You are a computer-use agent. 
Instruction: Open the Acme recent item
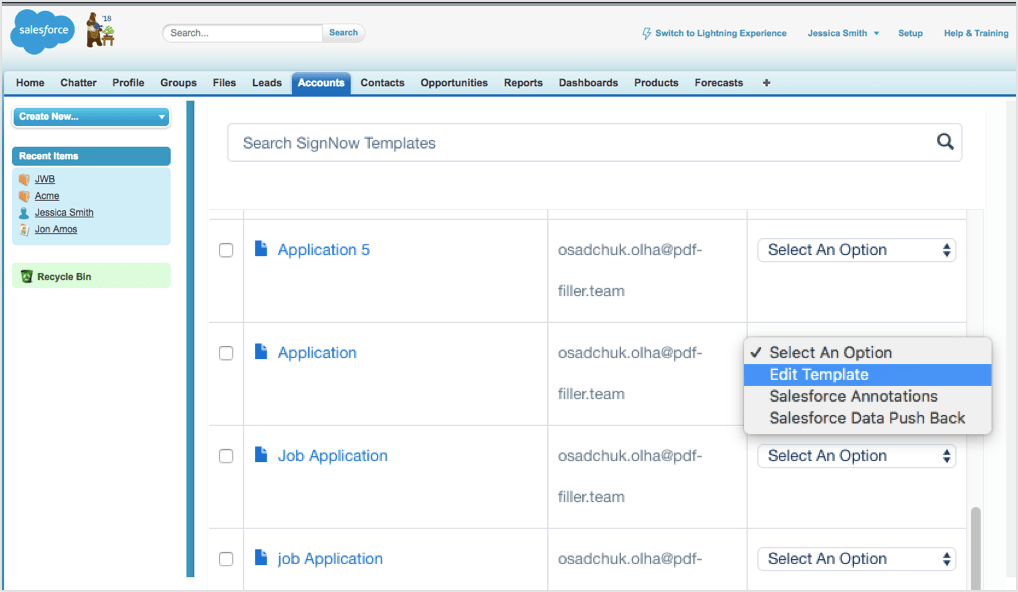point(46,195)
